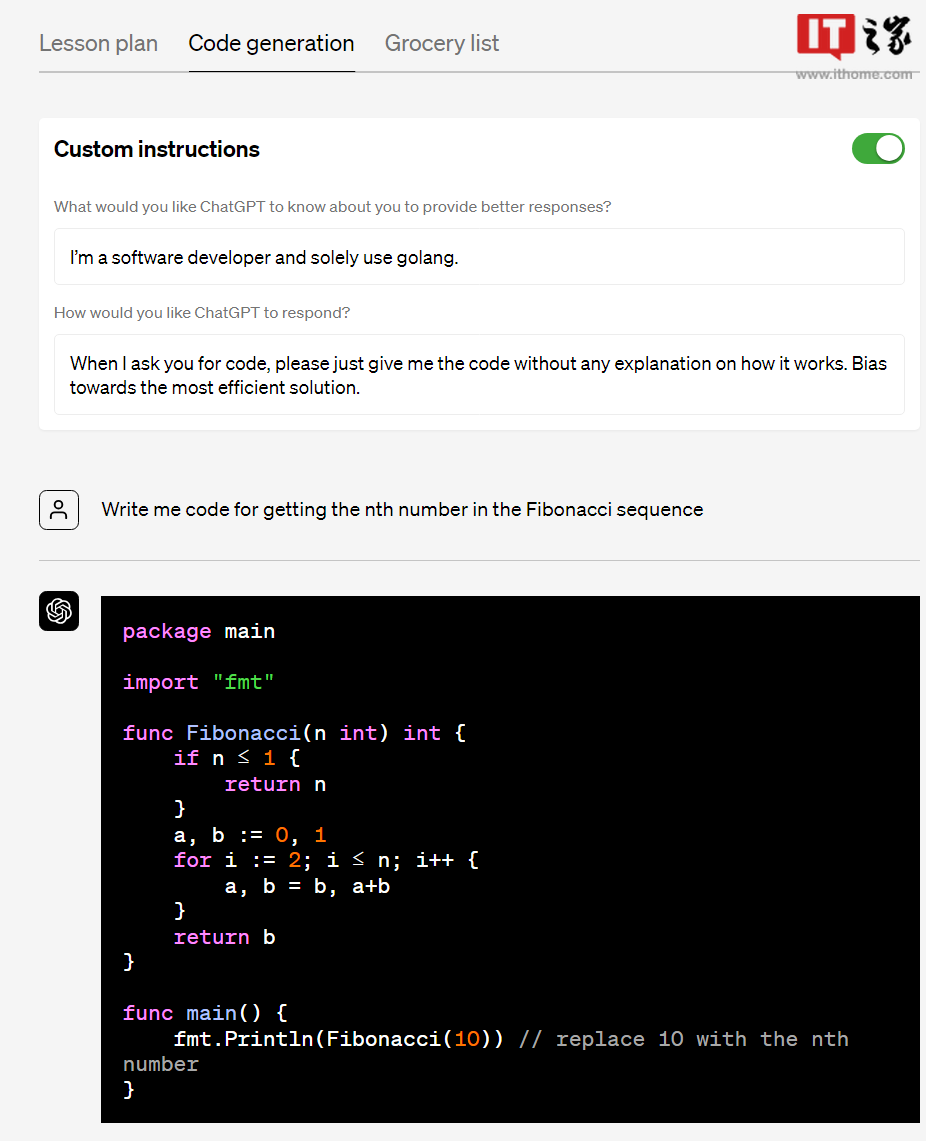Click the Custom instructions heading

point(157,149)
